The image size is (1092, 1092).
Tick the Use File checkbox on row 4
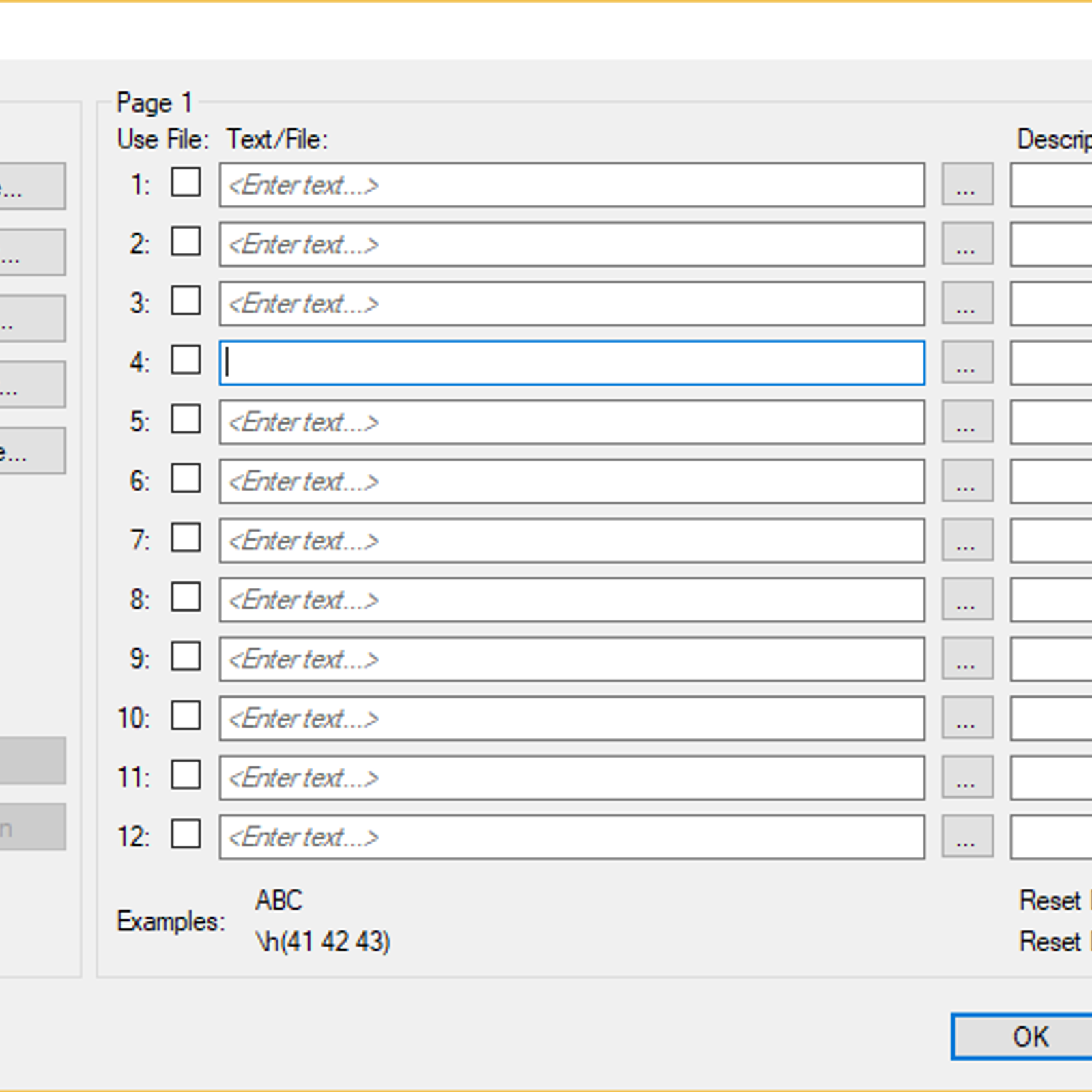186,360
